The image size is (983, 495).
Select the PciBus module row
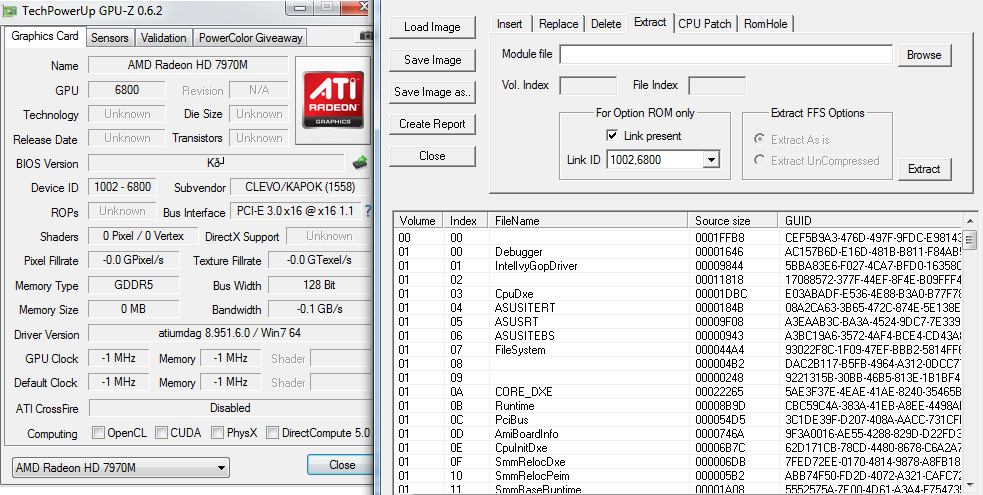click(x=678, y=419)
